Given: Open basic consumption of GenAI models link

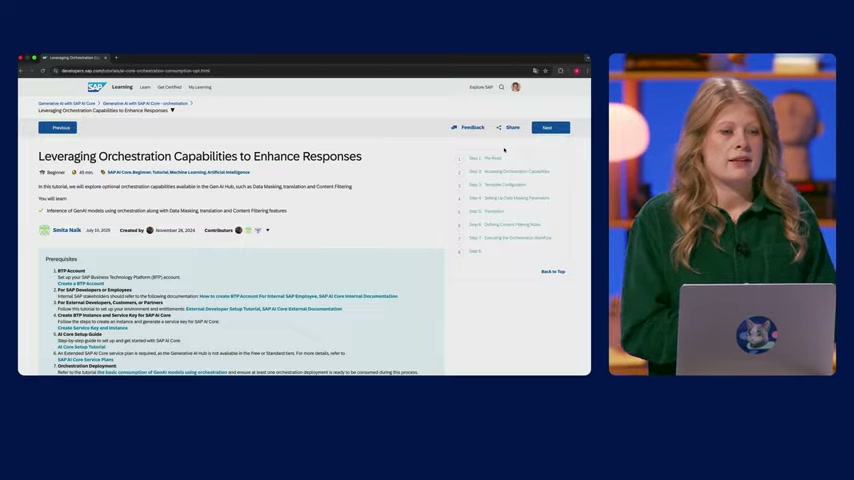Looking at the screenshot, I should 162,372.
